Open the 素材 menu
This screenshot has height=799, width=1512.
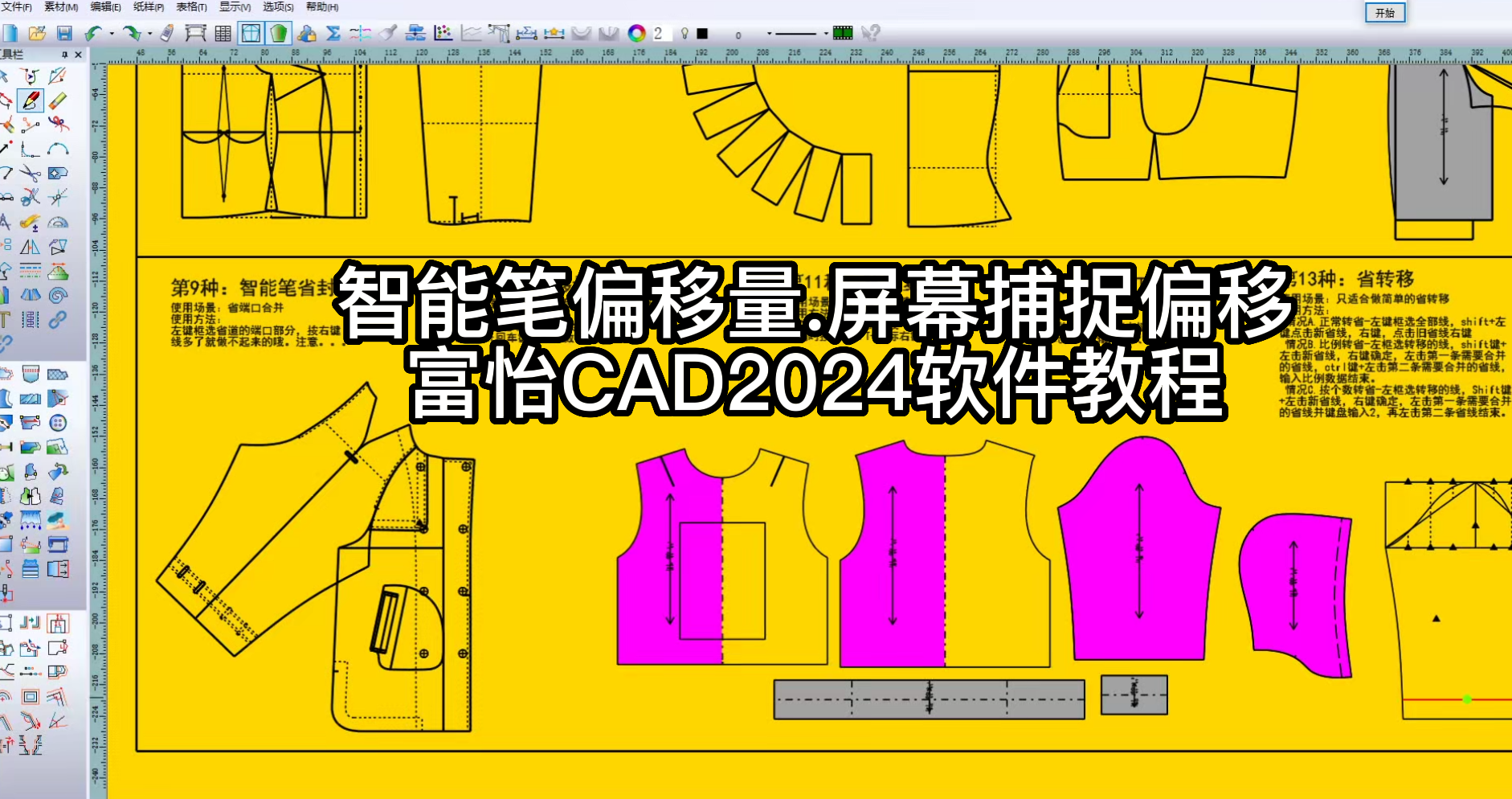tap(61, 6)
